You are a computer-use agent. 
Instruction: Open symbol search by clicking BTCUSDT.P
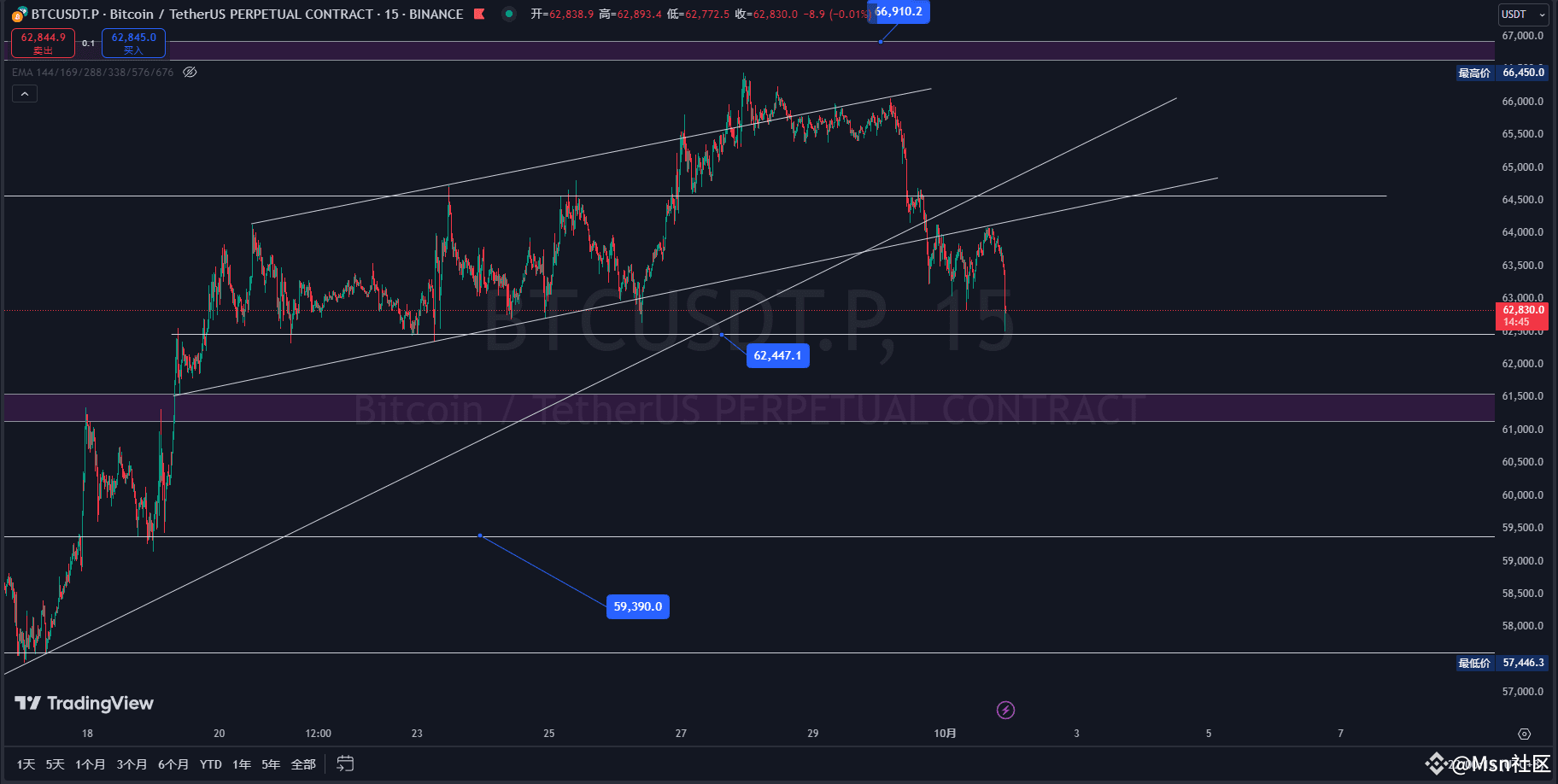[x=67, y=14]
